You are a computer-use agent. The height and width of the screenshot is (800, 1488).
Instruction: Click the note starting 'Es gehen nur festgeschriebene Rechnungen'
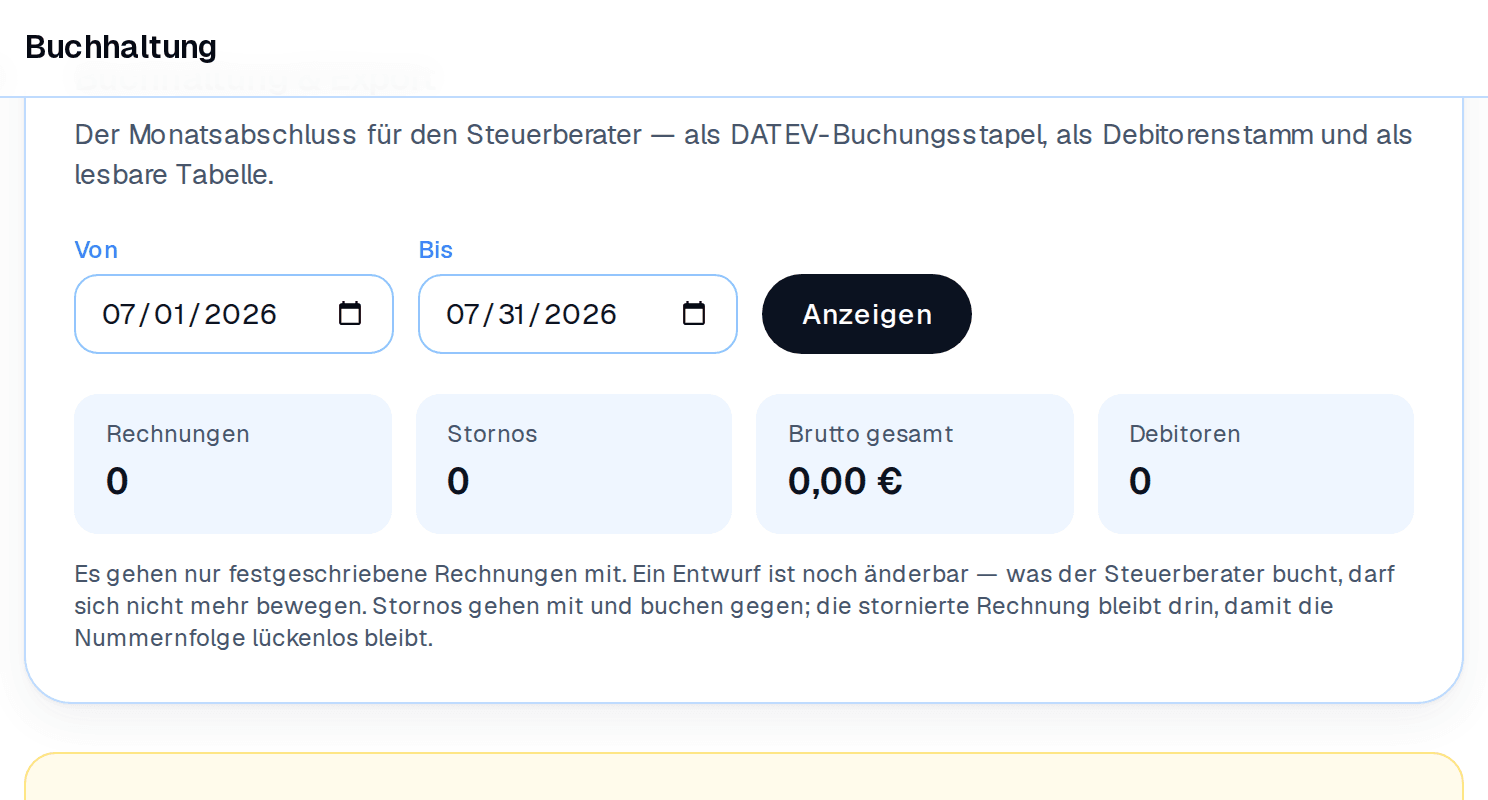(x=735, y=606)
